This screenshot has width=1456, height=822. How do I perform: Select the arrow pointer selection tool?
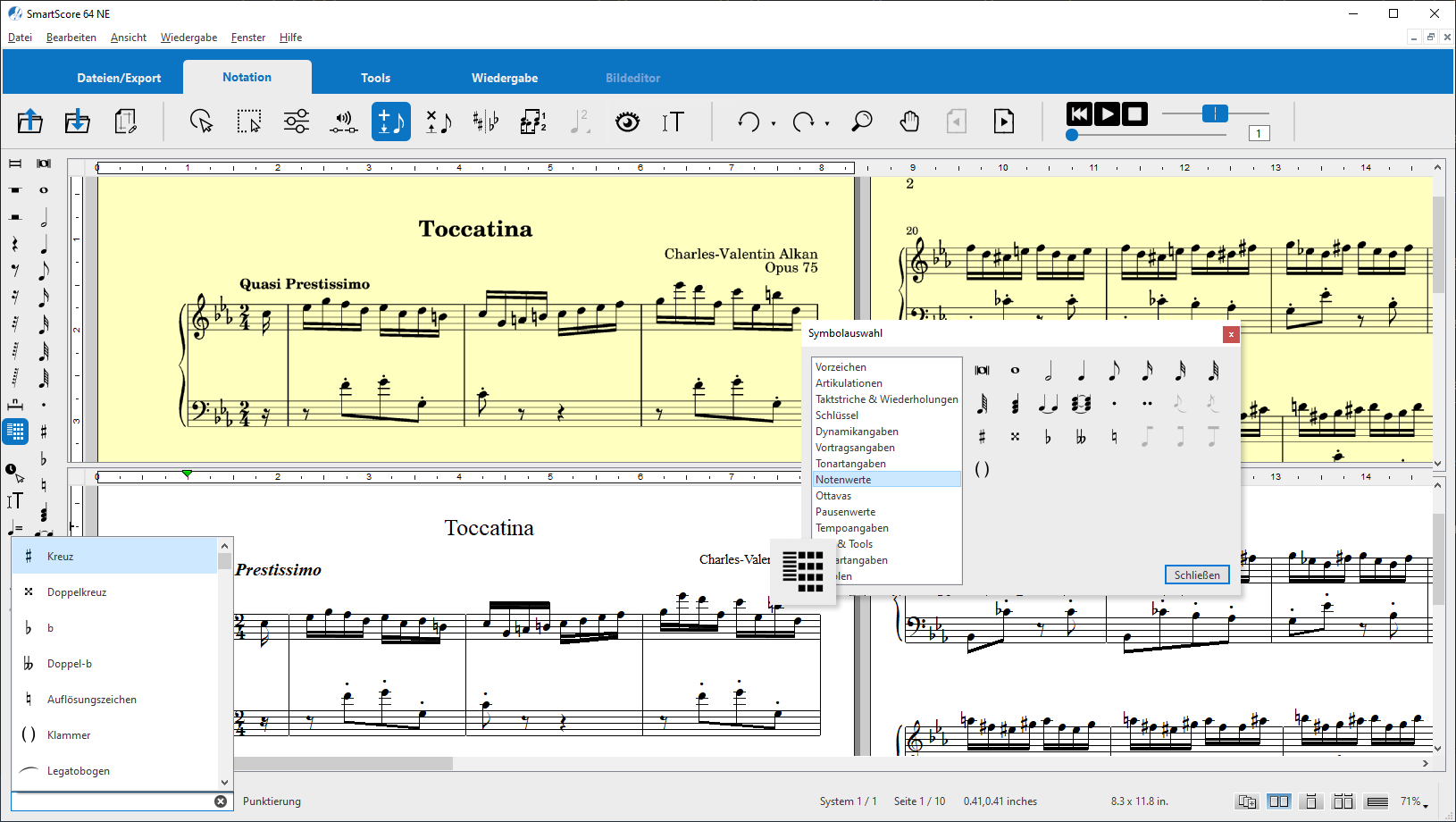click(x=202, y=122)
